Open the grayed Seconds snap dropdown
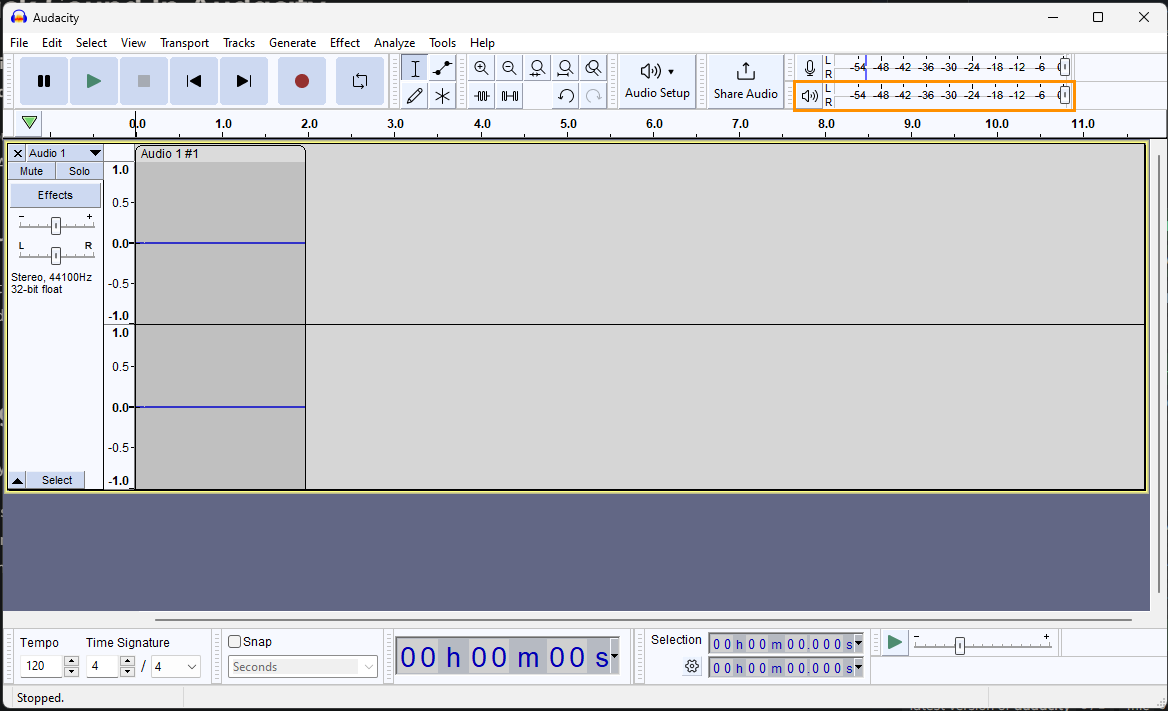 [302, 666]
